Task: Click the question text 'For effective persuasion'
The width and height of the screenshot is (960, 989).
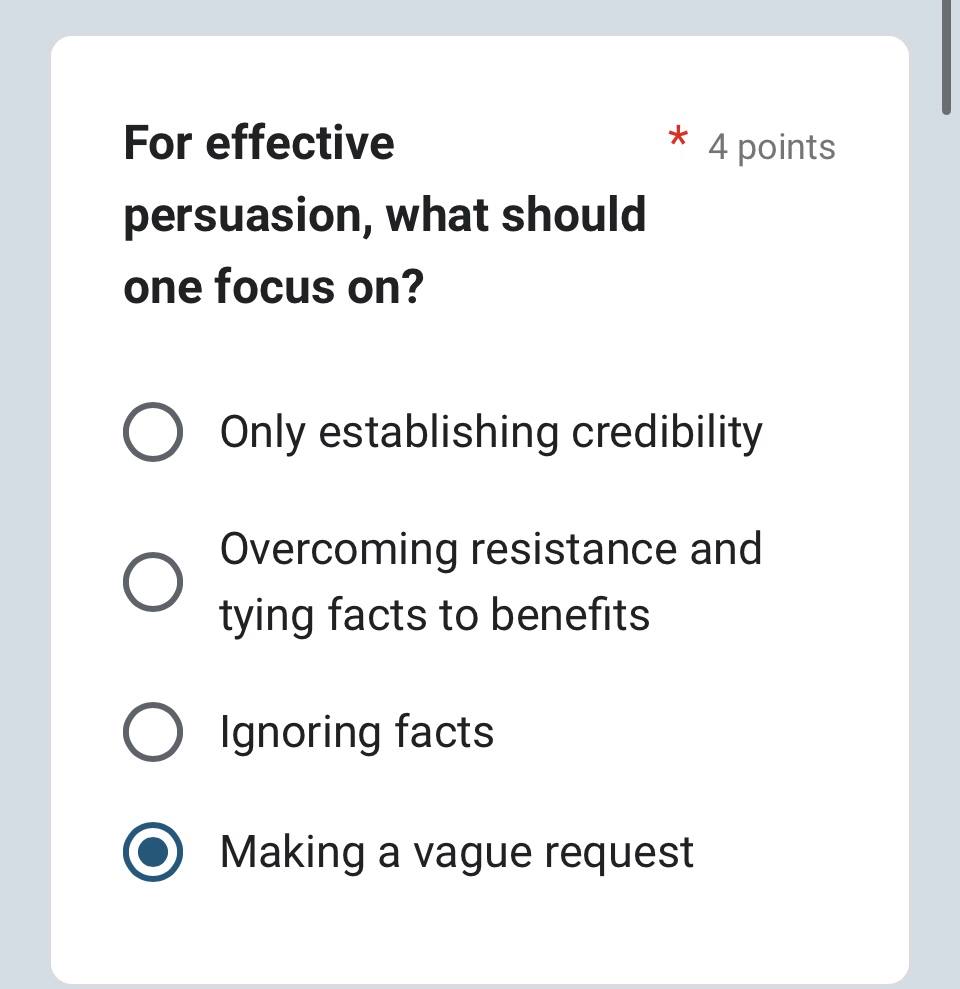Action: [x=258, y=142]
